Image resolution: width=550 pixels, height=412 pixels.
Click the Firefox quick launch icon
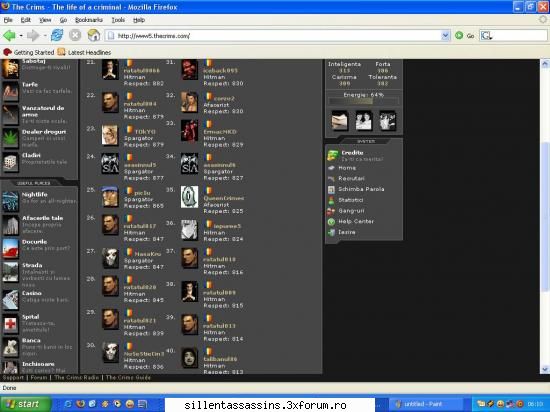point(80,404)
